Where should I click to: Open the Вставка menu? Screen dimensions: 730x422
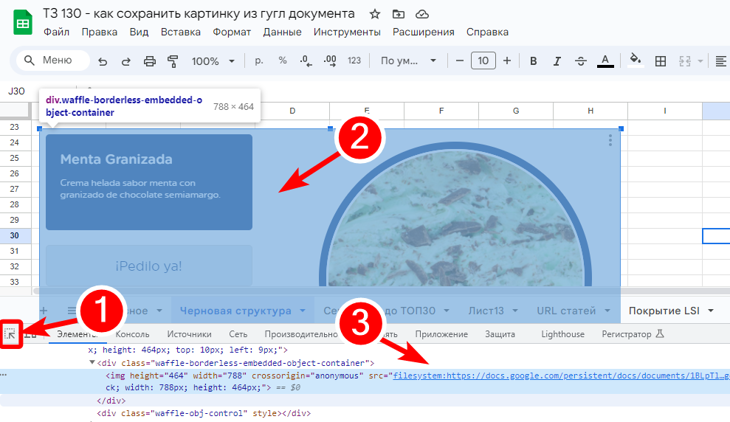coord(181,32)
